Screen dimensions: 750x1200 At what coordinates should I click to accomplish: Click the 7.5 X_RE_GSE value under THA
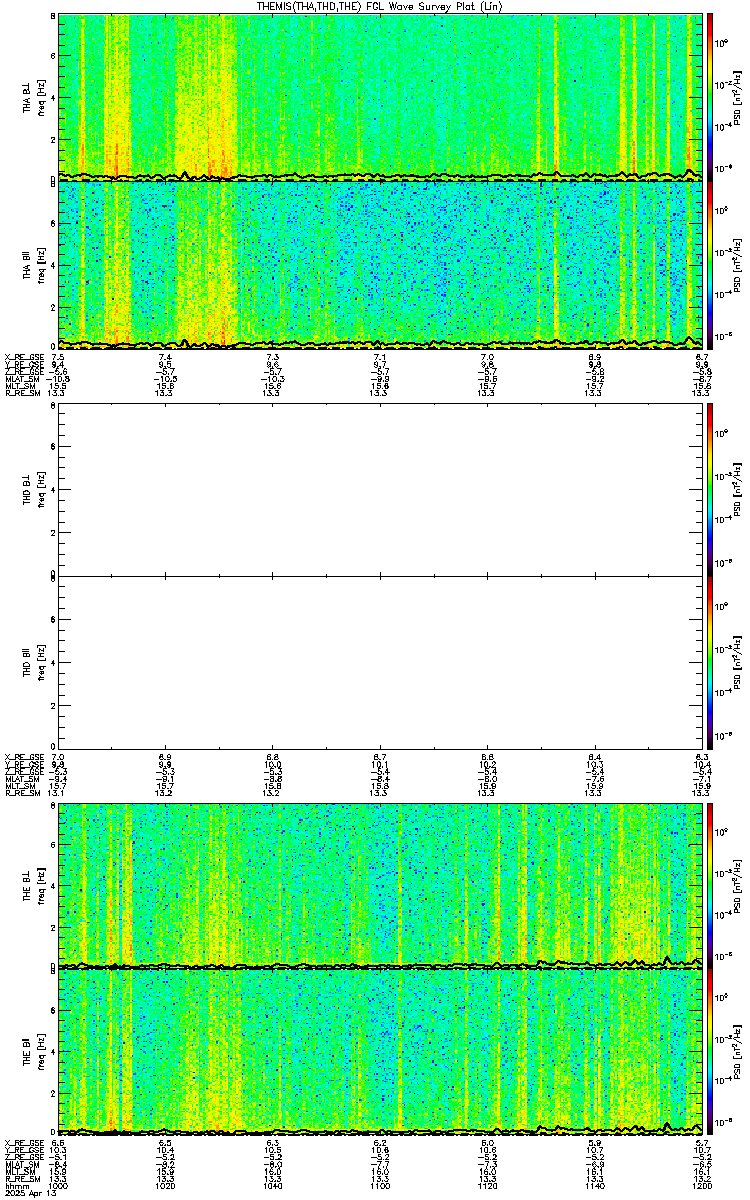58,357
